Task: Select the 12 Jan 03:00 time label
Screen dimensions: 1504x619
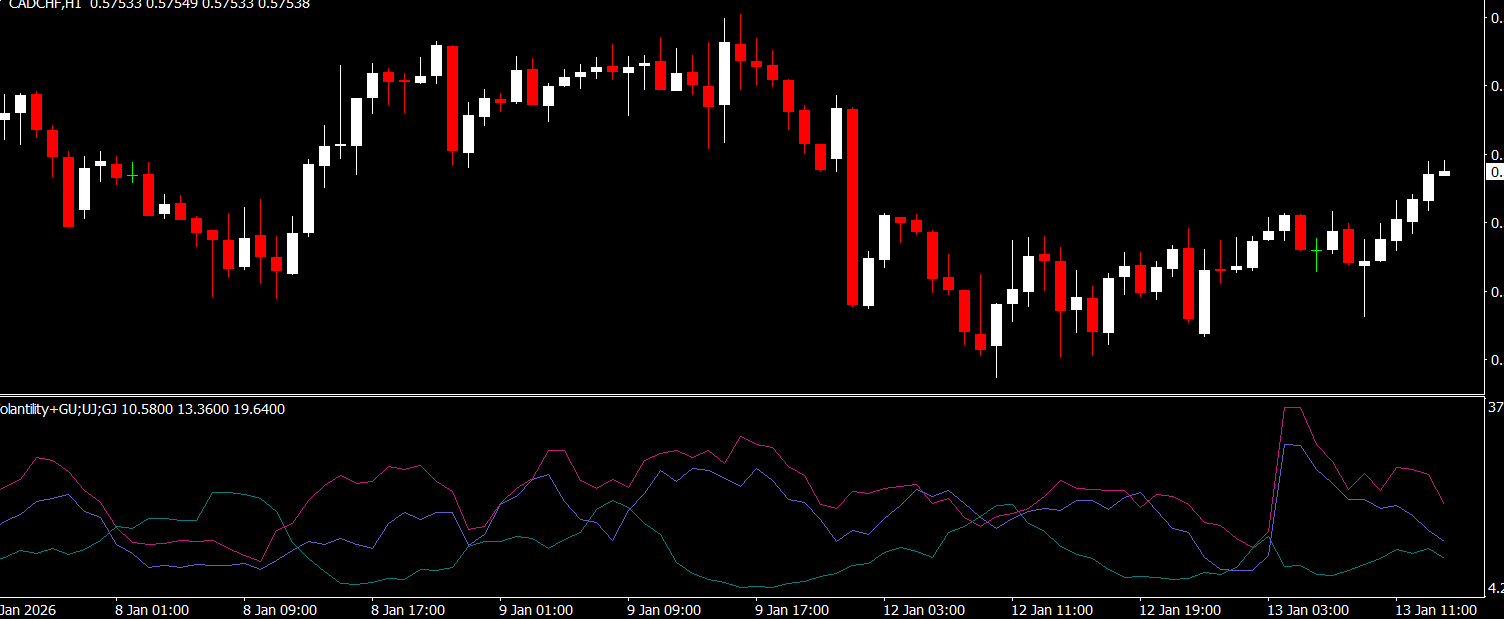Action: pyautogui.click(x=924, y=609)
